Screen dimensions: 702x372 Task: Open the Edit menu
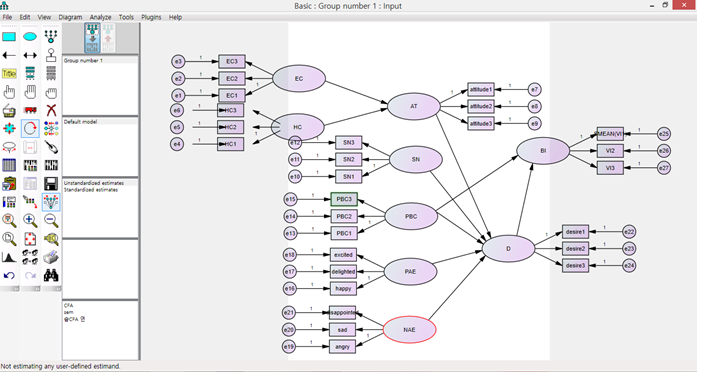(25, 17)
